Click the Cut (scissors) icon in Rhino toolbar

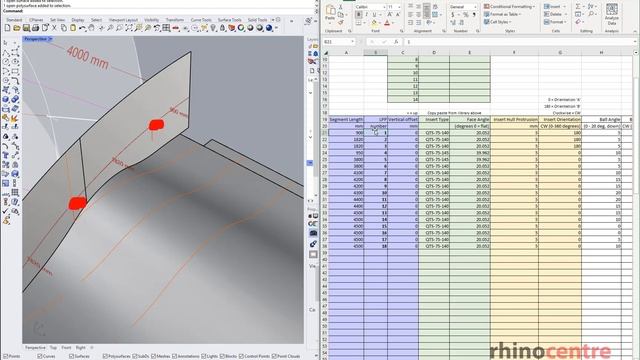click(x=54, y=28)
